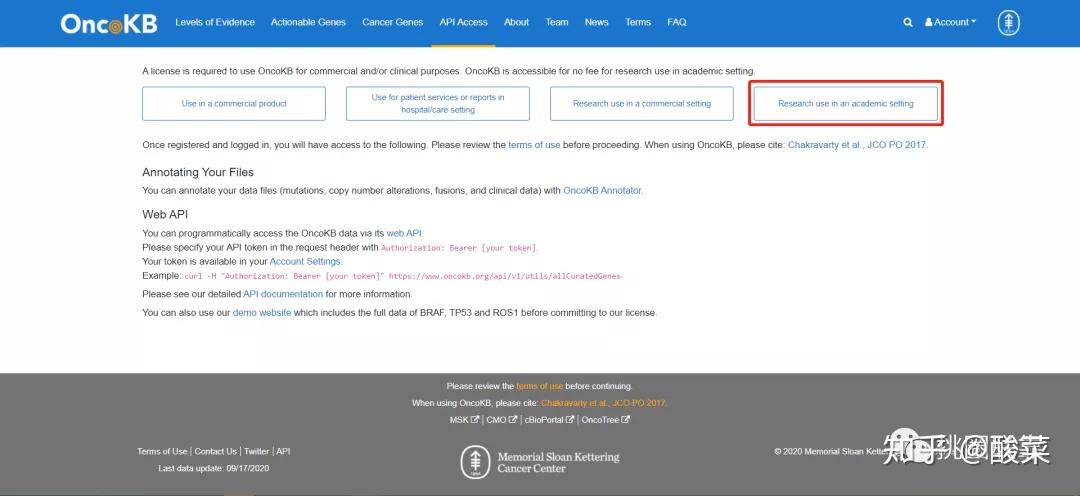Choose Use for patient services or reports
This screenshot has width=1080, height=496.
point(438,103)
